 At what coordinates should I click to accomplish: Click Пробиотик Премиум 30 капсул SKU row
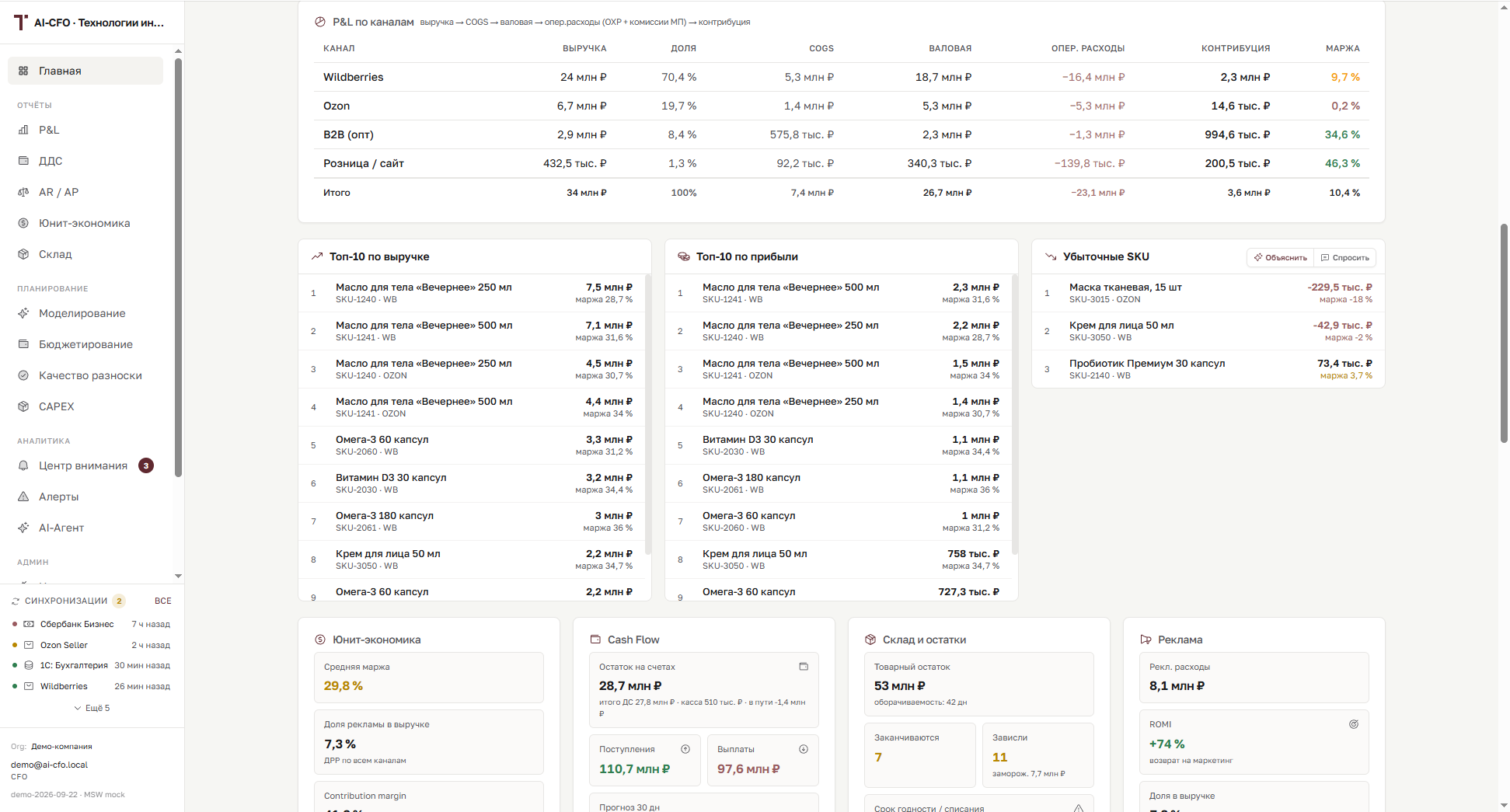point(1208,369)
